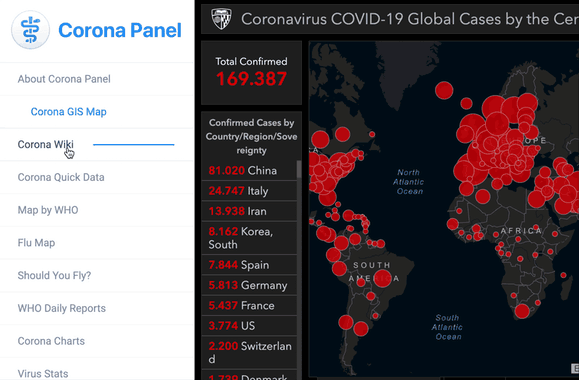Click the Germany row in list
The image size is (579, 380).
[x=249, y=285]
